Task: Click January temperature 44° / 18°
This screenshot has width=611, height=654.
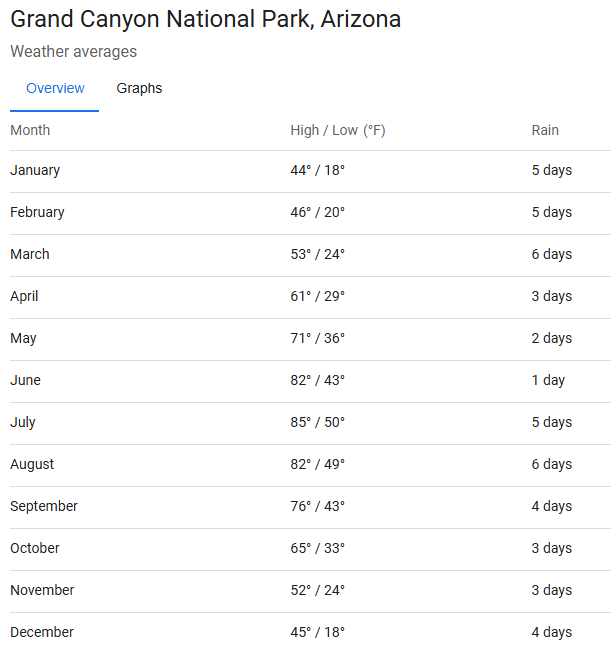Action: tap(317, 170)
